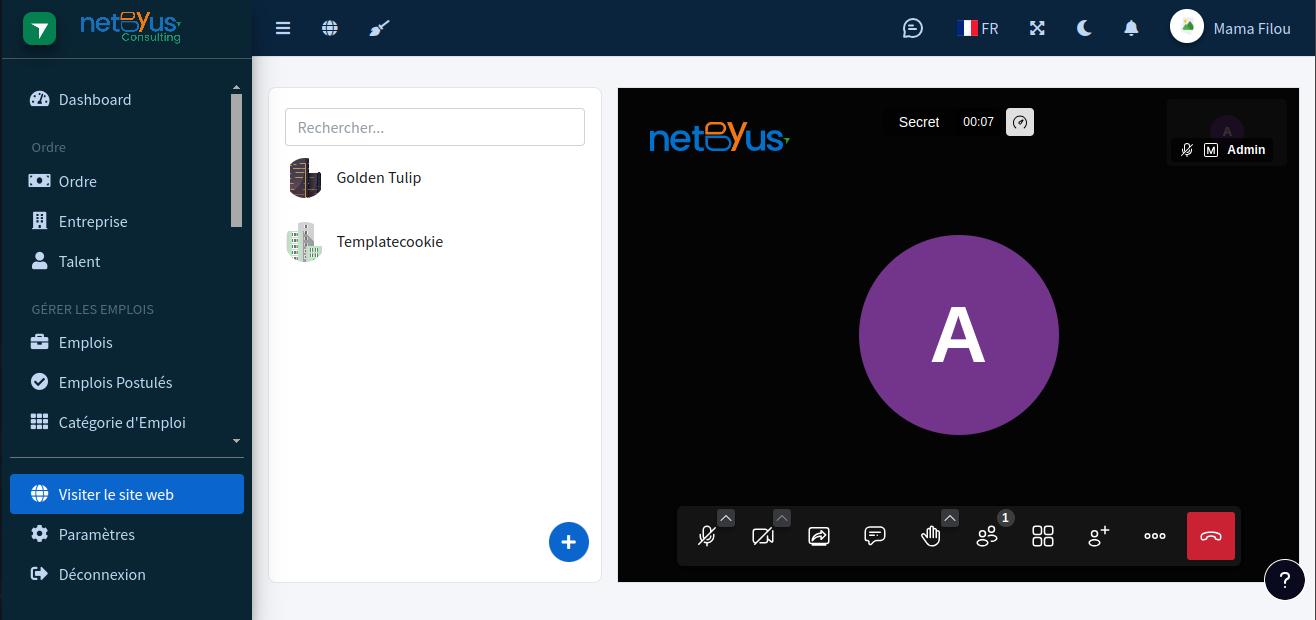Viewport: 1316px width, 620px height.
Task: Unmute the microphone
Action: [x=707, y=536]
